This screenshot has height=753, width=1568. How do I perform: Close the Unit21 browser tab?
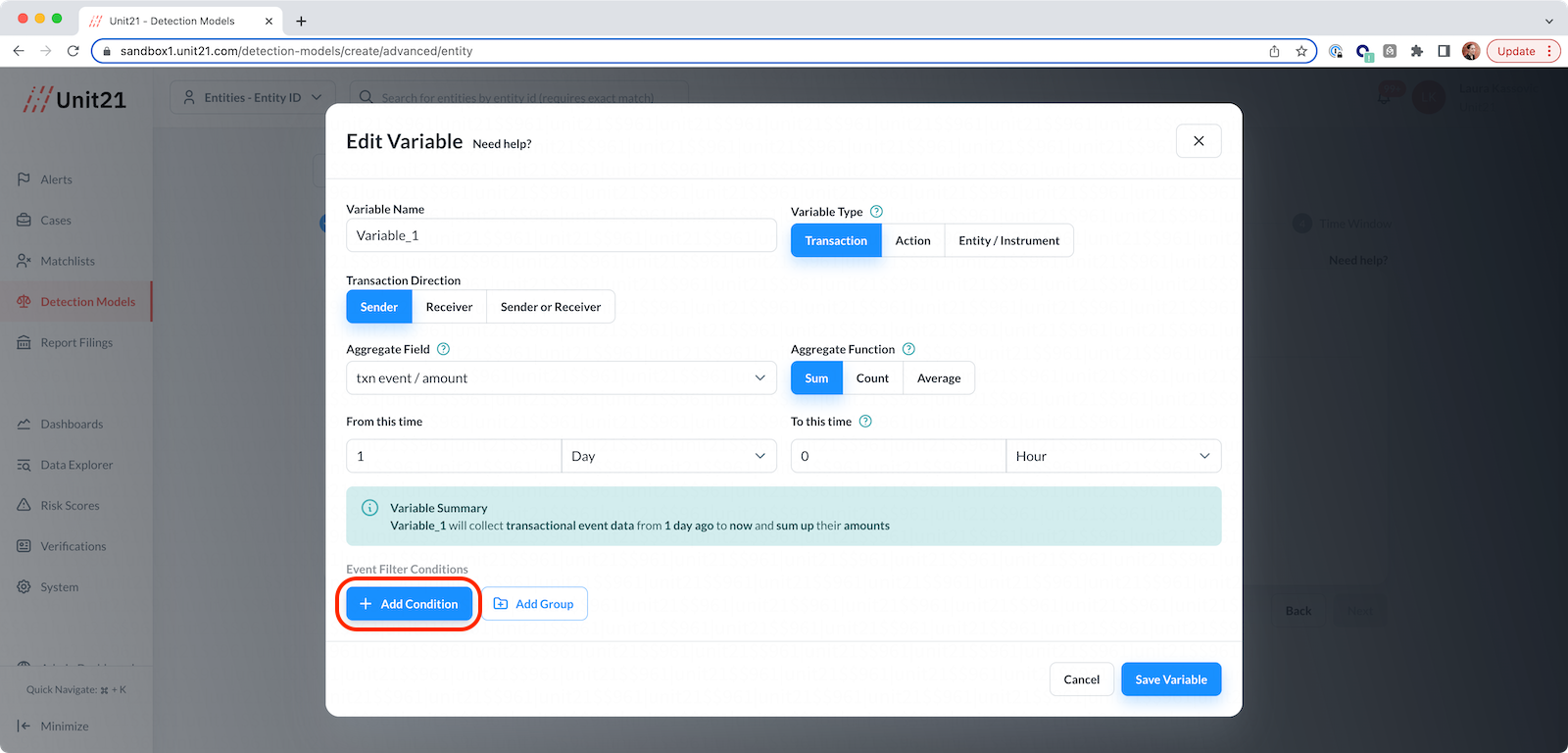tap(269, 21)
